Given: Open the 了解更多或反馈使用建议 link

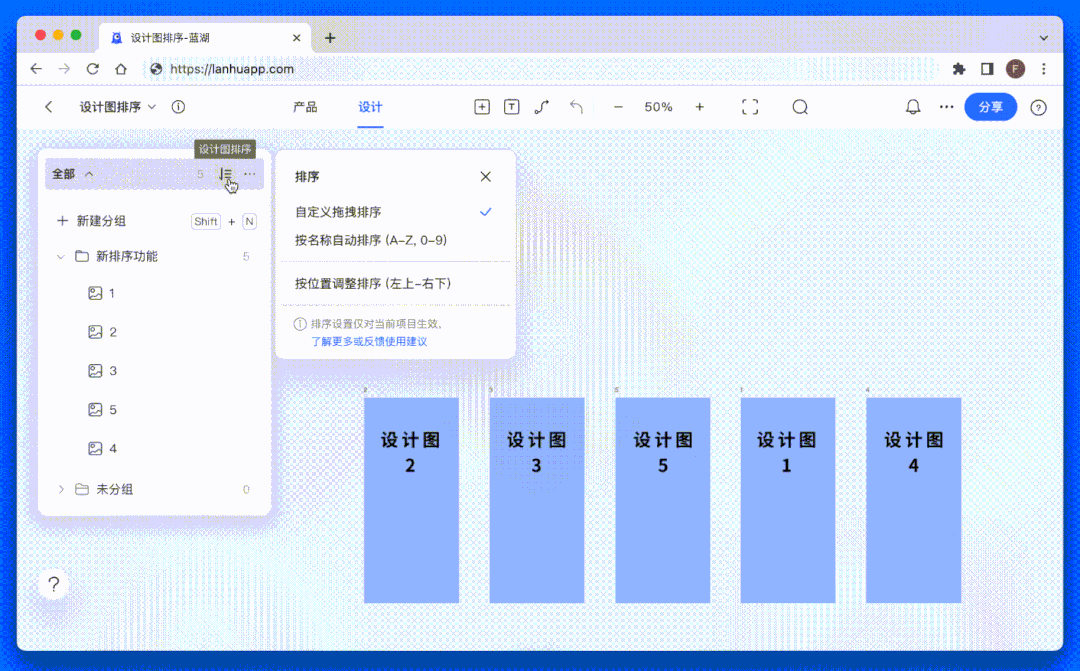Looking at the screenshot, I should (x=369, y=341).
